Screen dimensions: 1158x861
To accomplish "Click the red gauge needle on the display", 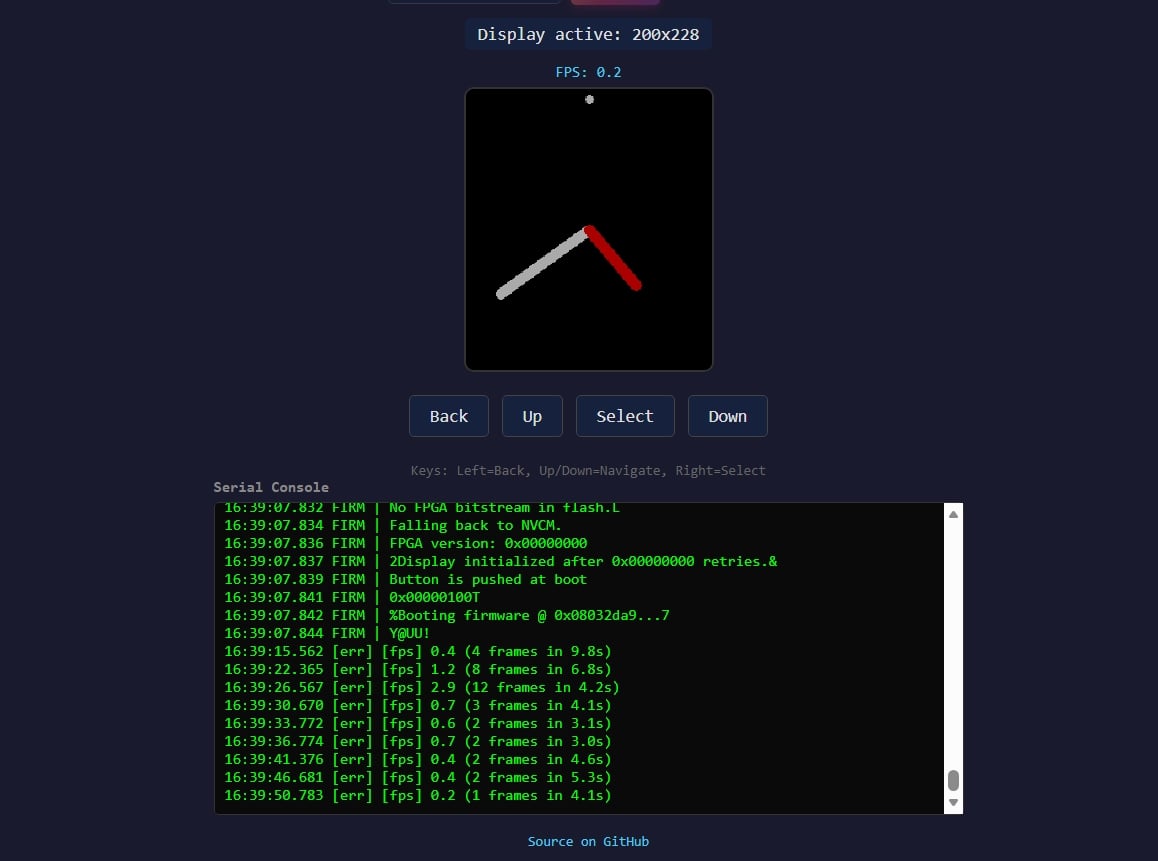I will coord(614,255).
